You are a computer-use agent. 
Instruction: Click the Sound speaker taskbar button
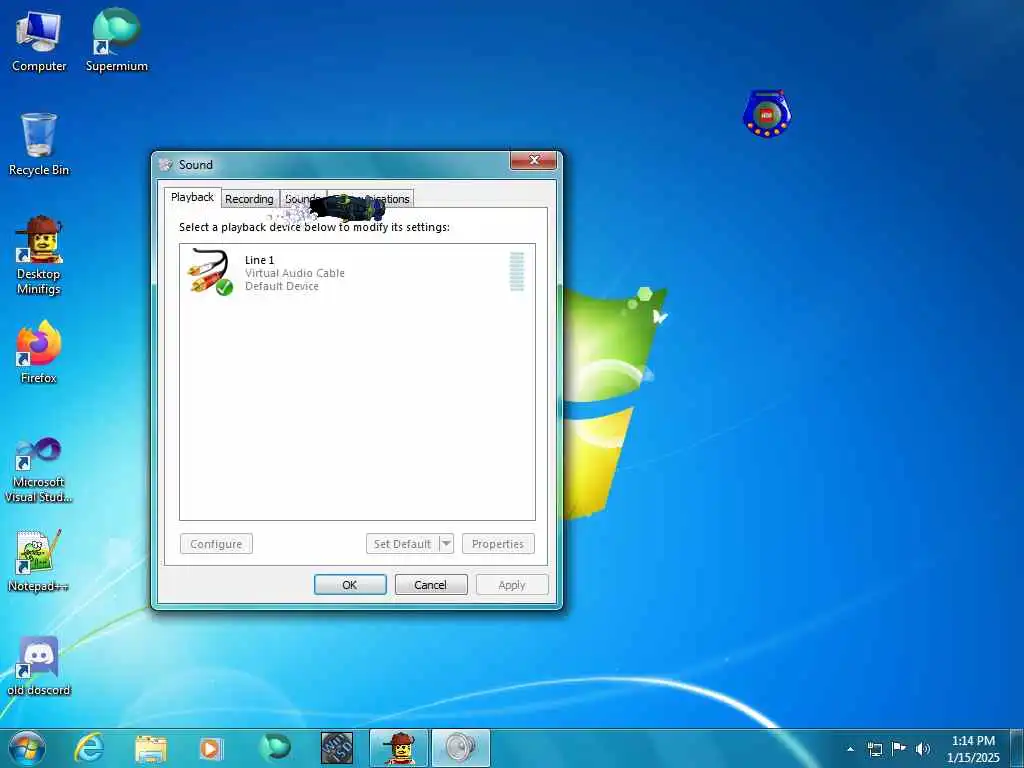tap(460, 748)
